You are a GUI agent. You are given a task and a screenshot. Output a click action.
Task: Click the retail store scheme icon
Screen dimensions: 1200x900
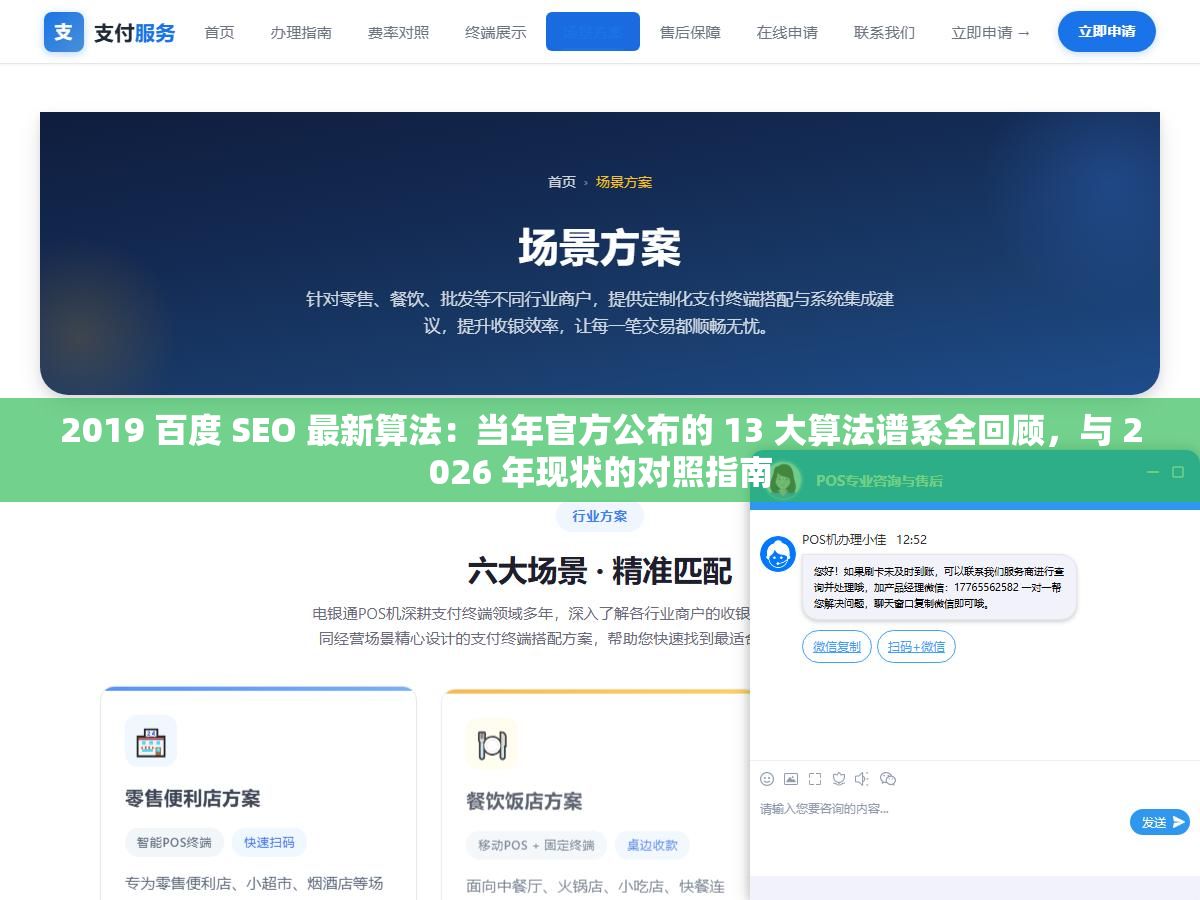151,741
